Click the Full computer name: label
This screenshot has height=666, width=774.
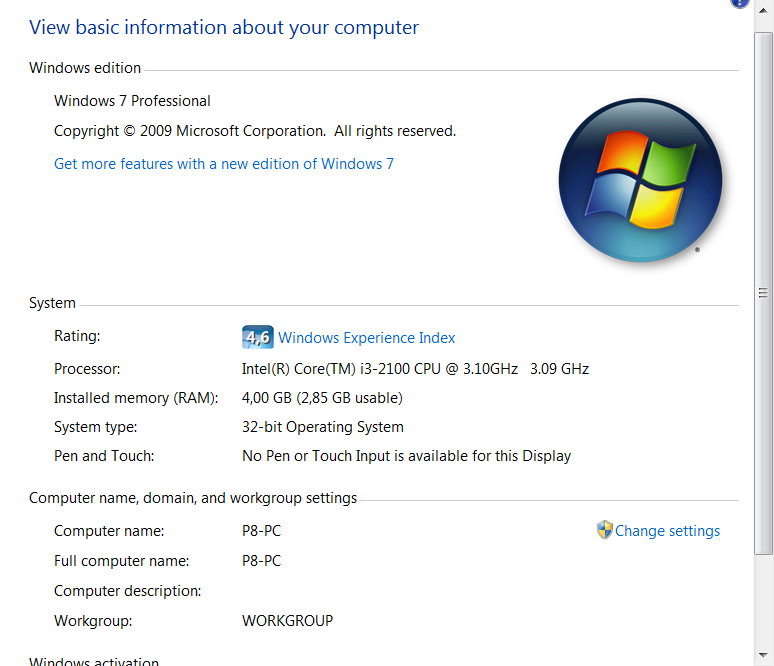point(121,561)
